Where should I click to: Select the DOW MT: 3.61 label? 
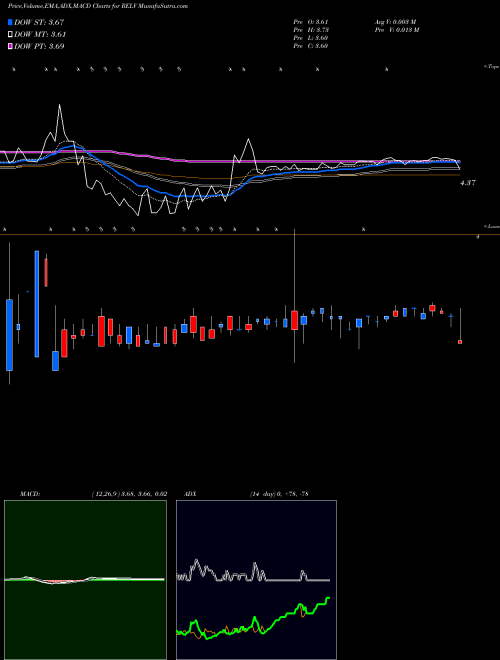(x=40, y=34)
